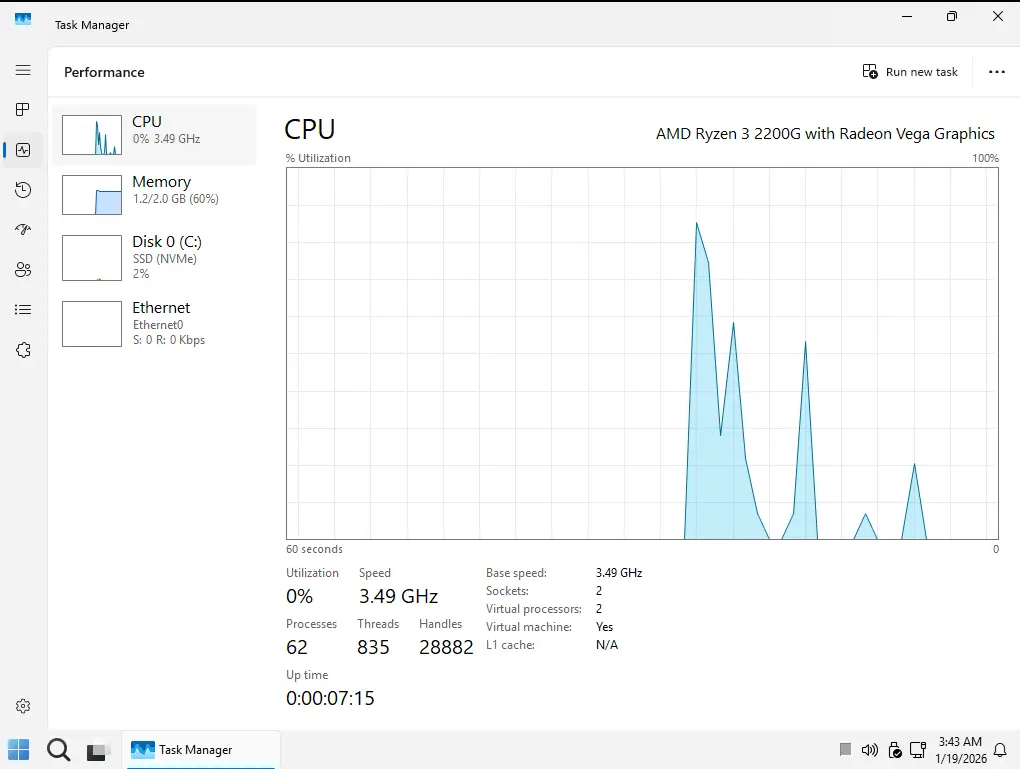Click the network icon in system tray
This screenshot has height=769, width=1020.
click(918, 750)
